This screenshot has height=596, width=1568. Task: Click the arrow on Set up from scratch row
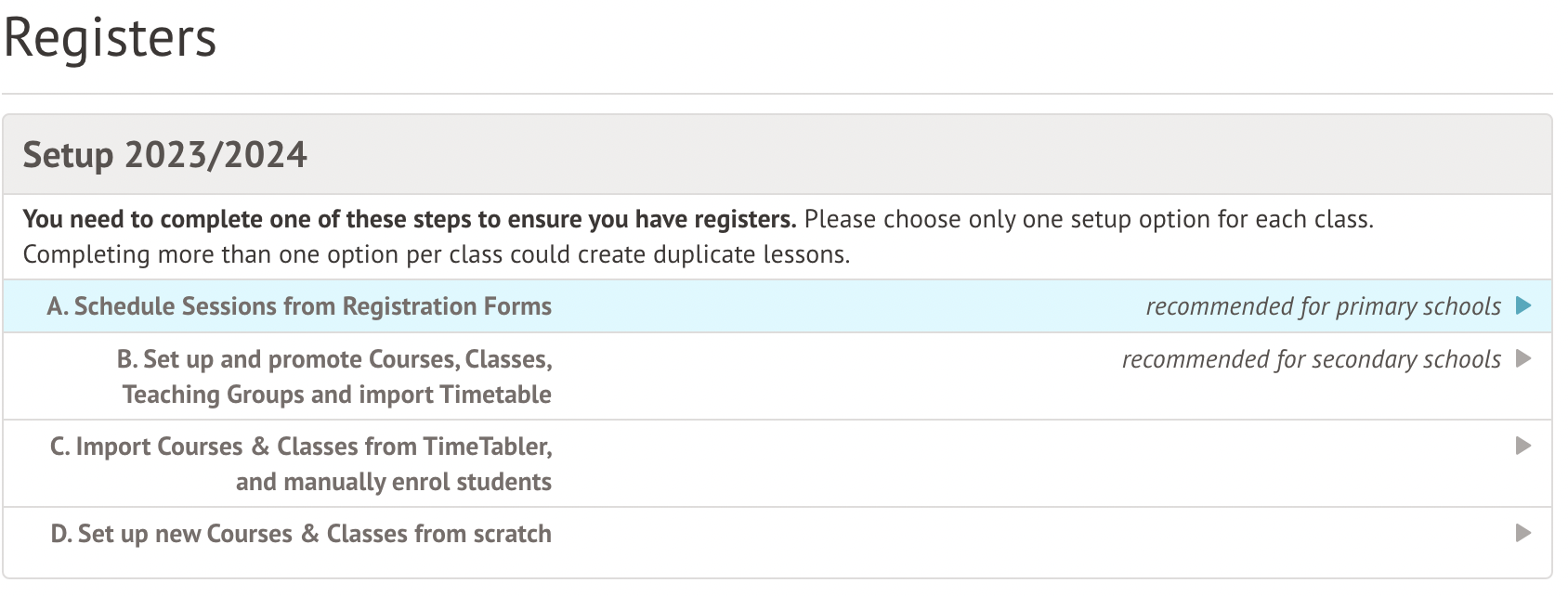pos(1523,534)
